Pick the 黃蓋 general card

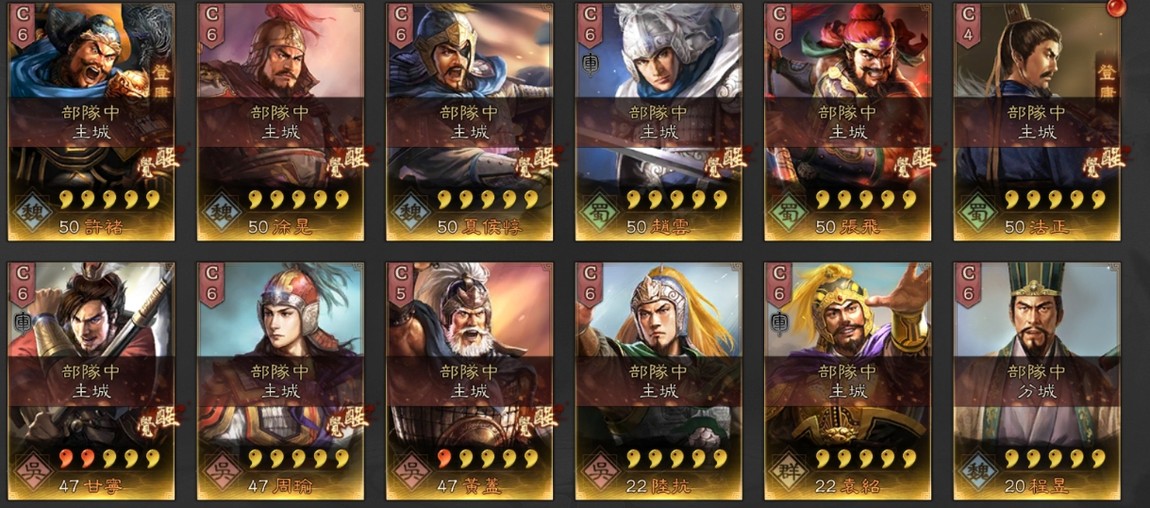click(469, 380)
